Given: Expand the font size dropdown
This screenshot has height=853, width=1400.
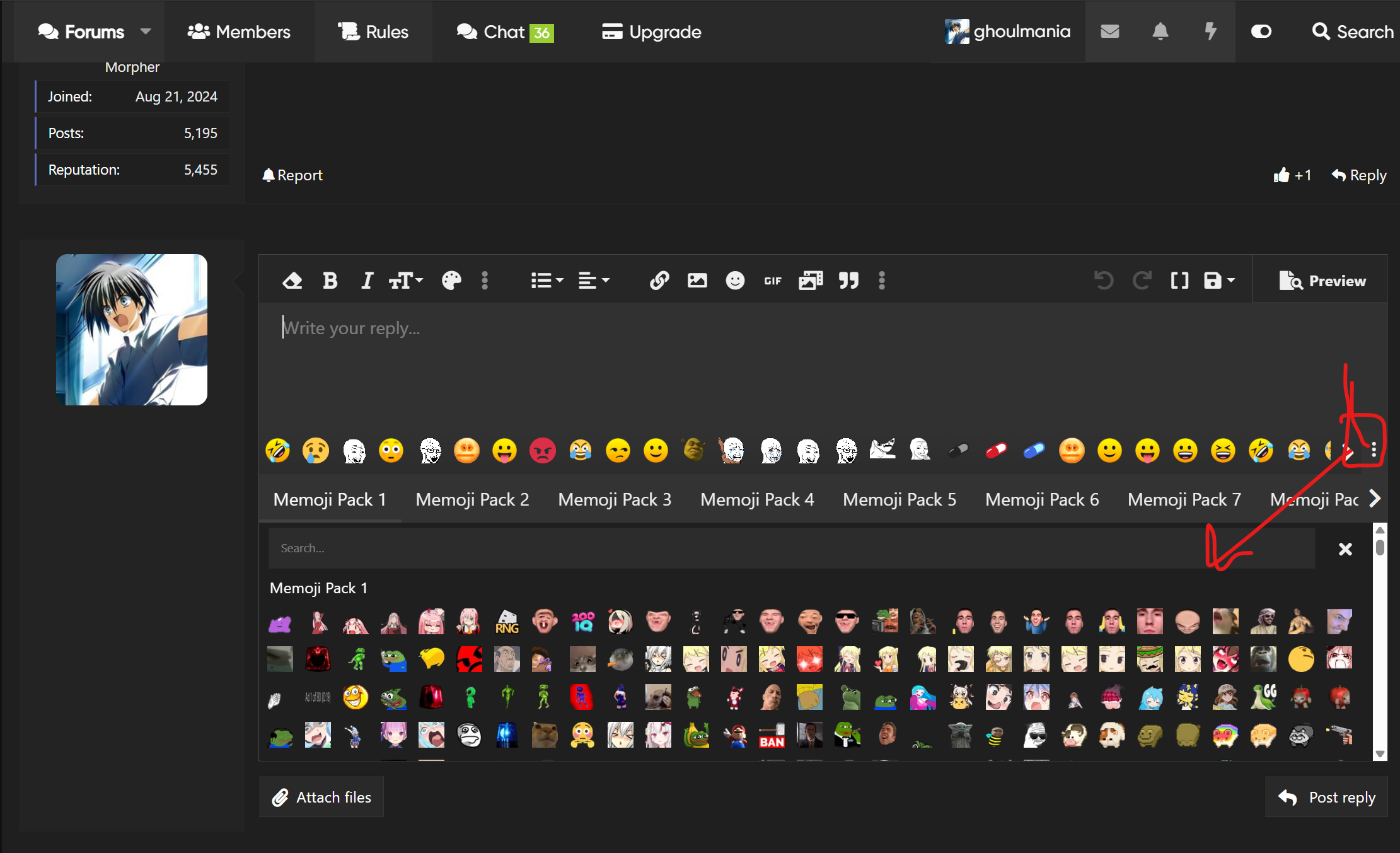Looking at the screenshot, I should pos(406,281).
